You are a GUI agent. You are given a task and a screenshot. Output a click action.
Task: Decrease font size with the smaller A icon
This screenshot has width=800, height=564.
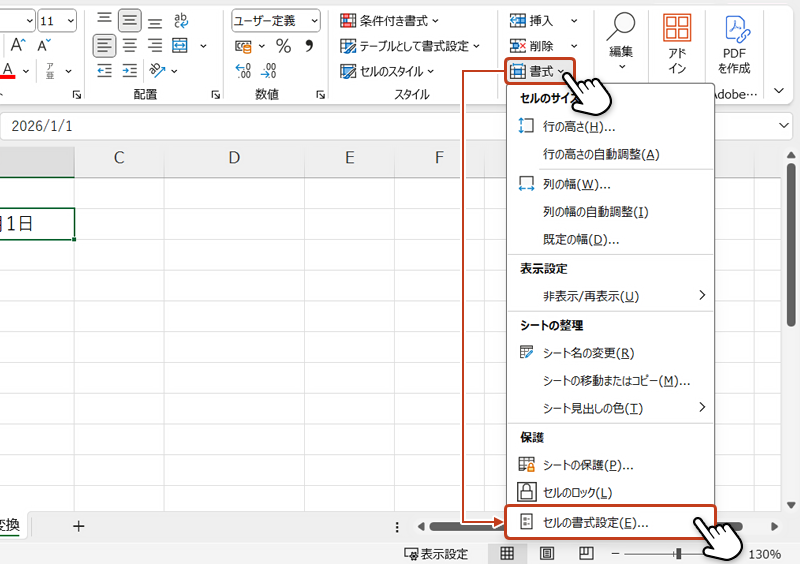pos(44,45)
